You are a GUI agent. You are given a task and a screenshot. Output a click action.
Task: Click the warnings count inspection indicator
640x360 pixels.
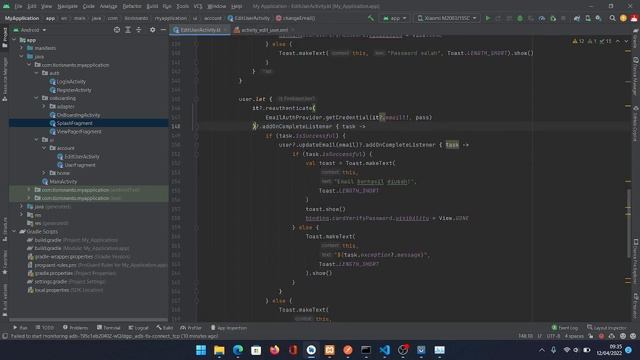click(x=579, y=41)
